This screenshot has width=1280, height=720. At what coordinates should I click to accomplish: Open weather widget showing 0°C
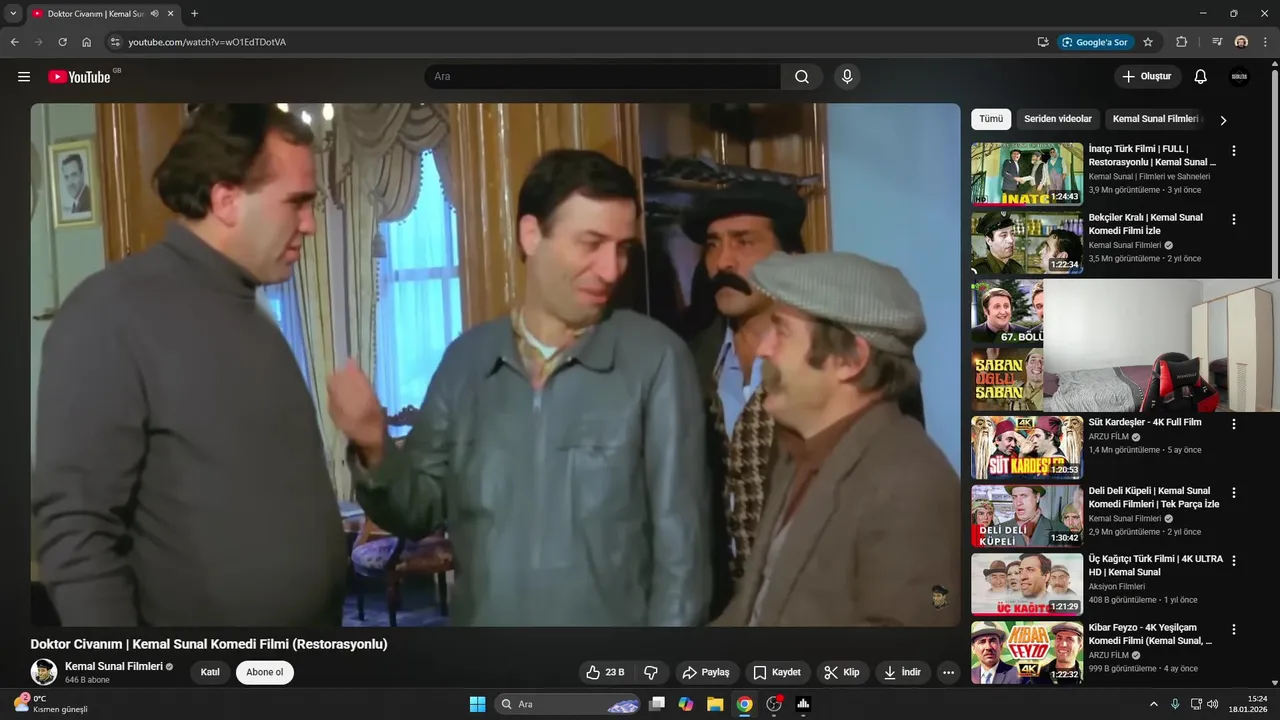(50, 704)
